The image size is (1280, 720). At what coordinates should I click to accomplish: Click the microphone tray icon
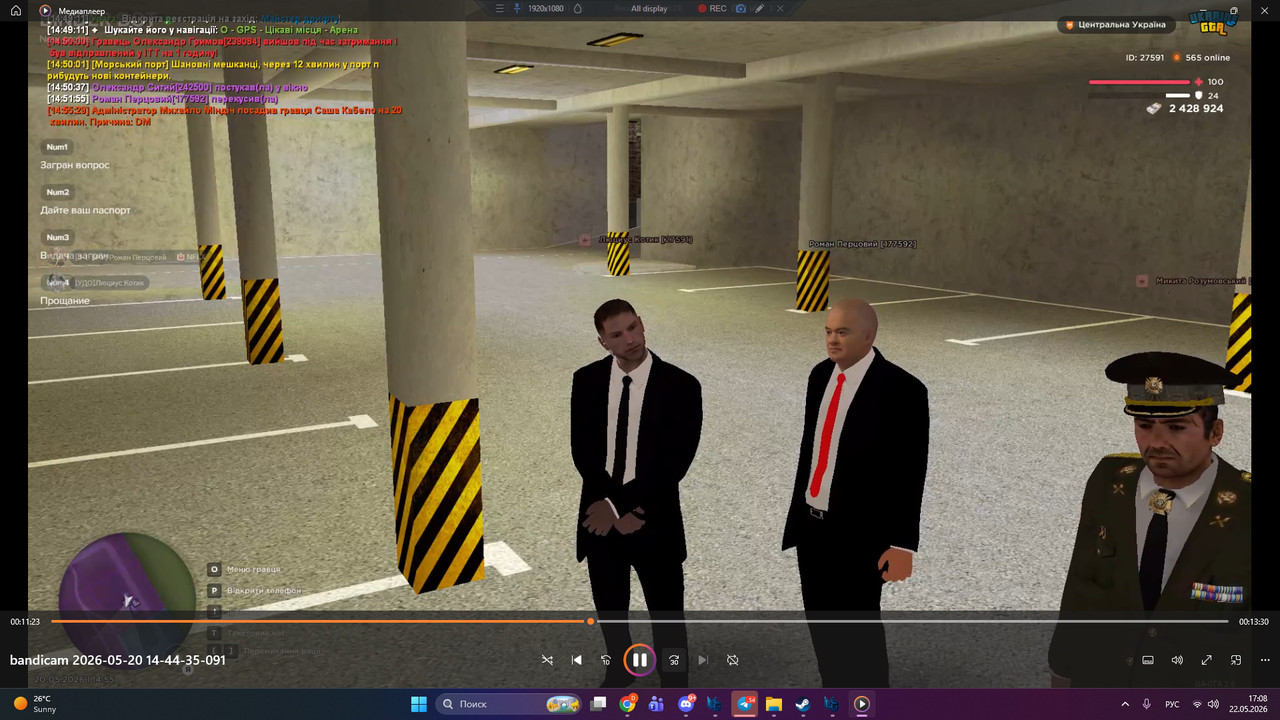(1147, 704)
